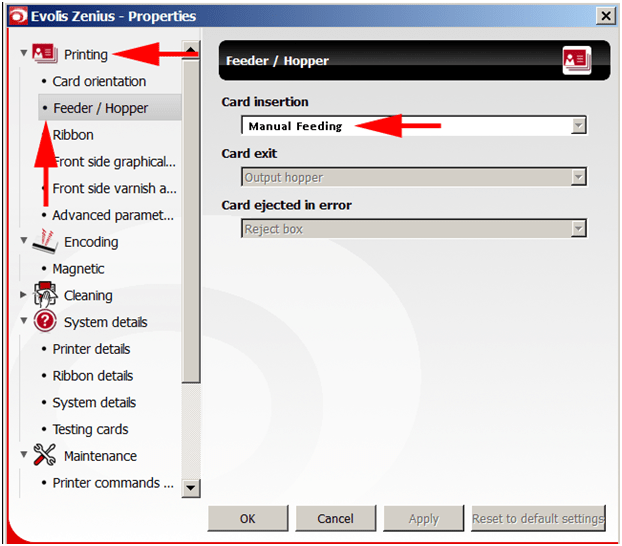This screenshot has height=546, width=622.
Task: Open the Card exit dropdown
Action: click(x=577, y=178)
